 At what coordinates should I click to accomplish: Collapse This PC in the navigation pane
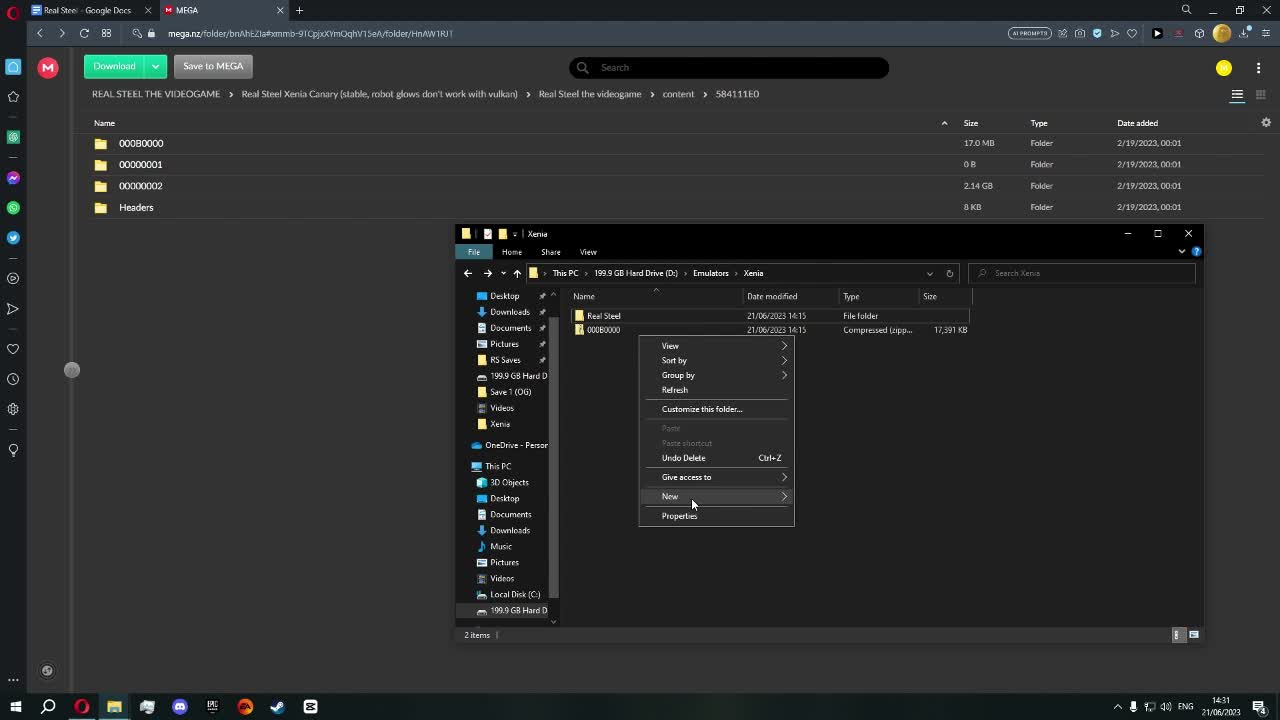pos(467,466)
